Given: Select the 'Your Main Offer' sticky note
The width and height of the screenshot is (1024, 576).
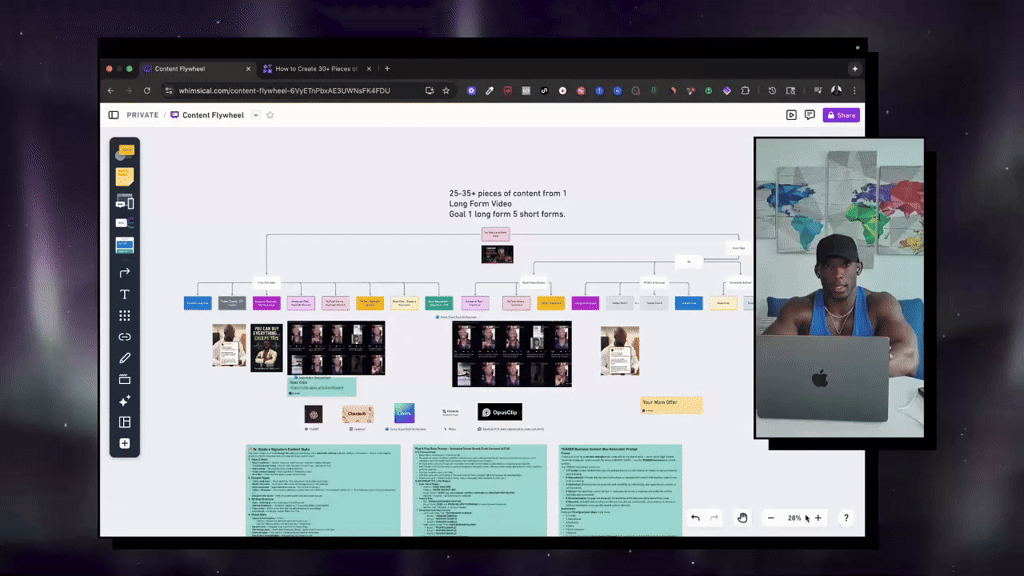Looking at the screenshot, I should click(x=671, y=405).
